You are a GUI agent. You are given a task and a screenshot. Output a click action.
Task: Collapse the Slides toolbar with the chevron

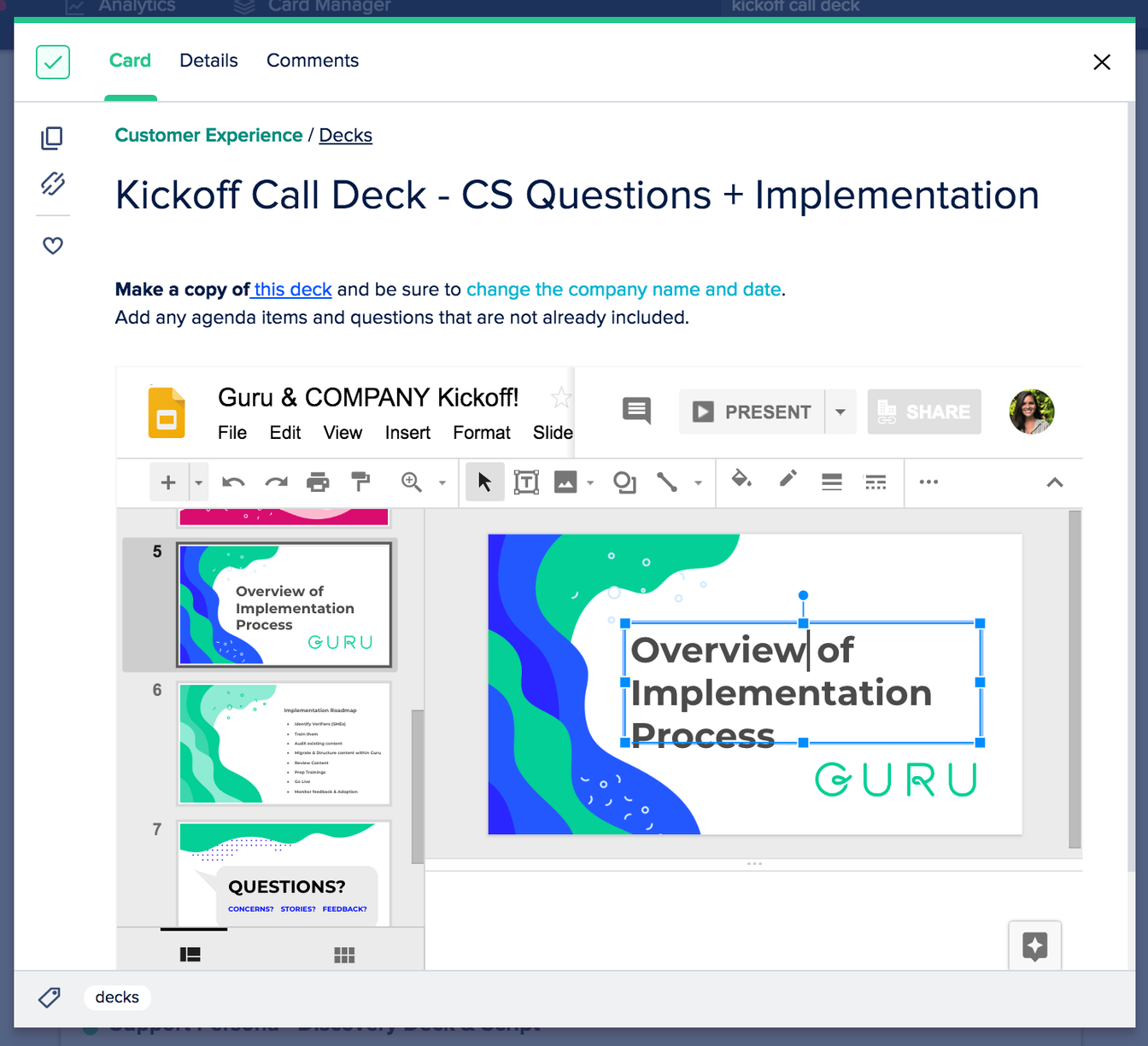pyautogui.click(x=1054, y=482)
